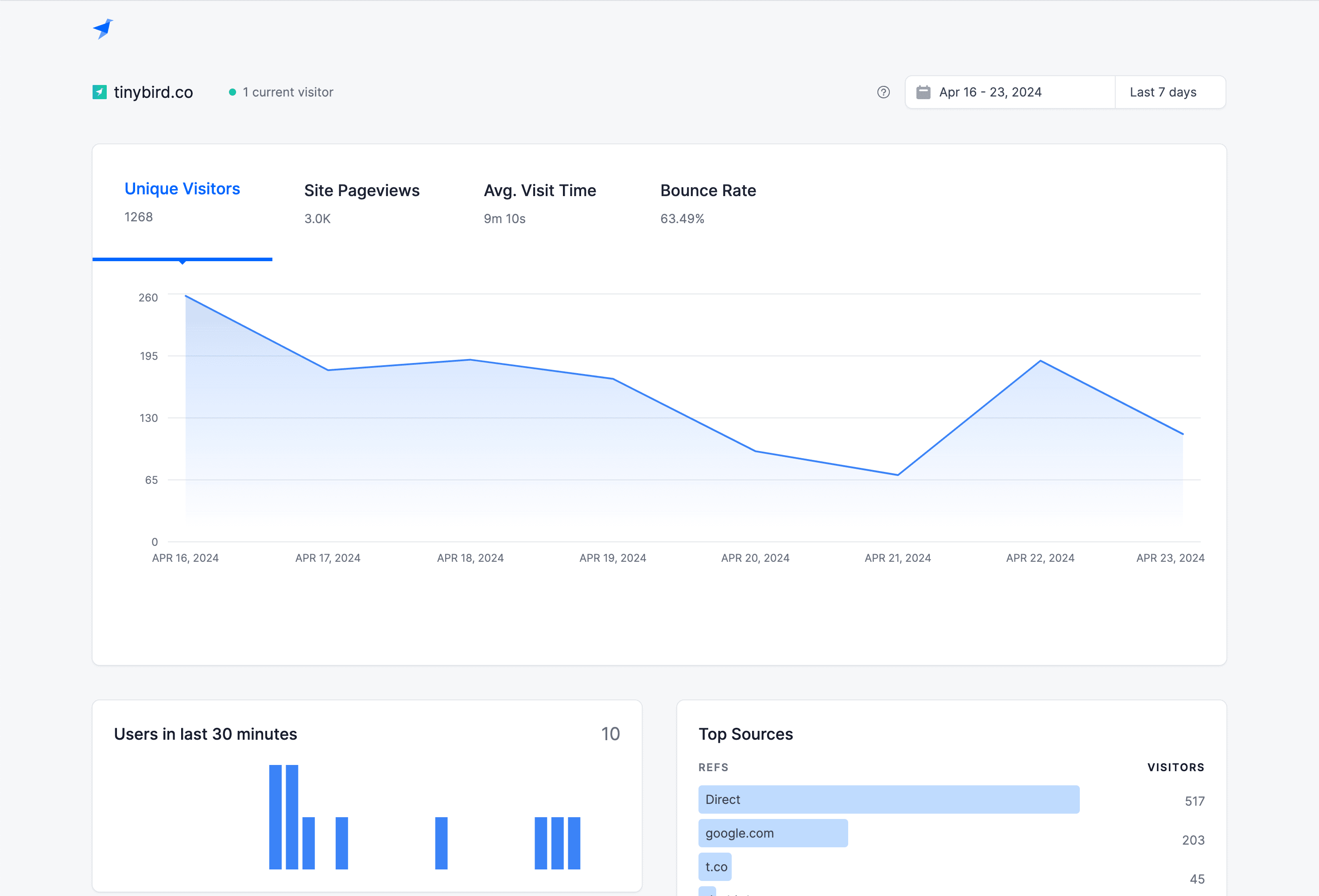Click the google.com source bar
This screenshot has width=1319, height=896.
point(772,833)
